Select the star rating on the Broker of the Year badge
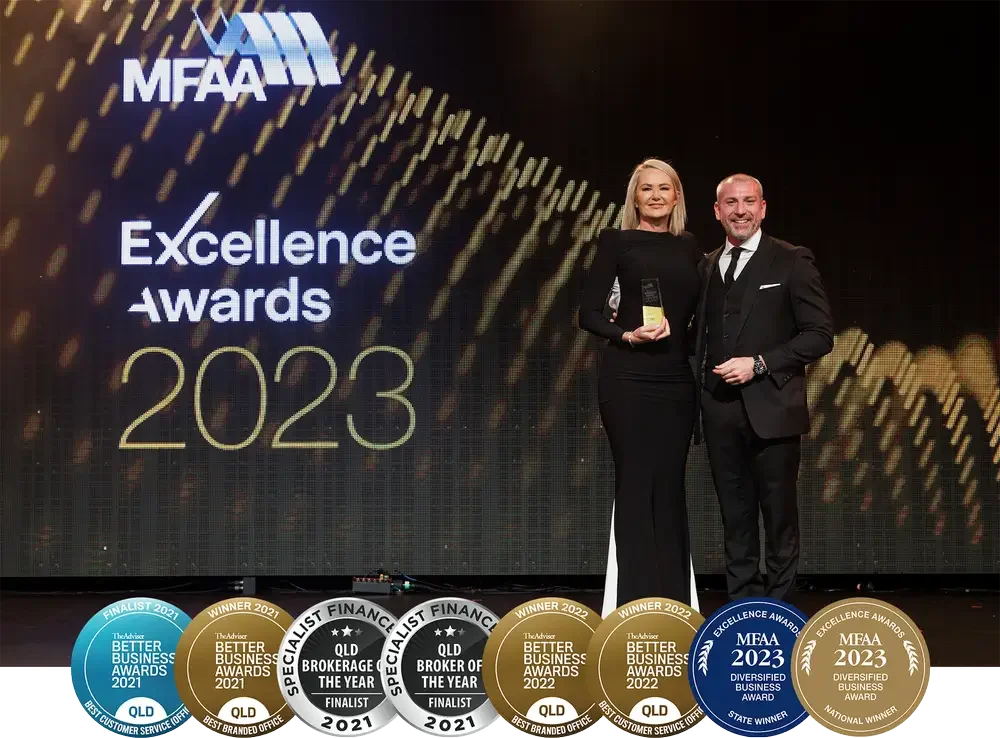Image resolution: width=1000 pixels, height=738 pixels. click(x=450, y=630)
